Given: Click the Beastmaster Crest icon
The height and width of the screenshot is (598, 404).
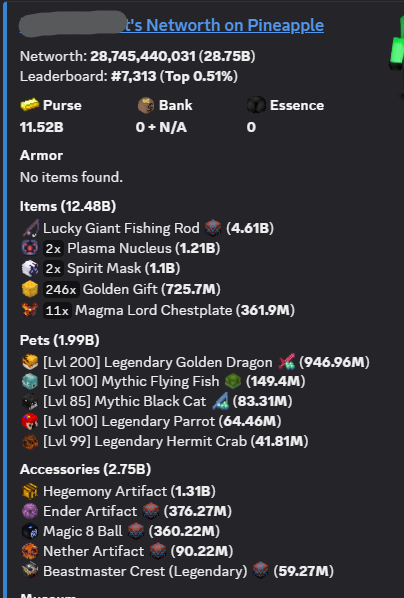Looking at the screenshot, I should [x=30, y=571].
